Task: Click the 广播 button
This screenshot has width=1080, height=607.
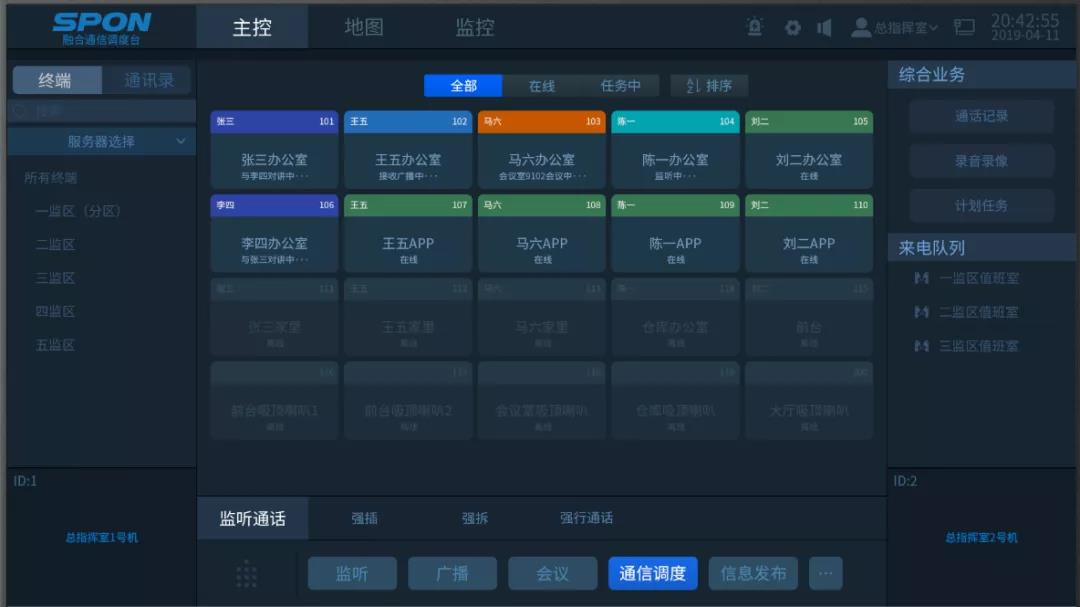Action: (x=452, y=573)
